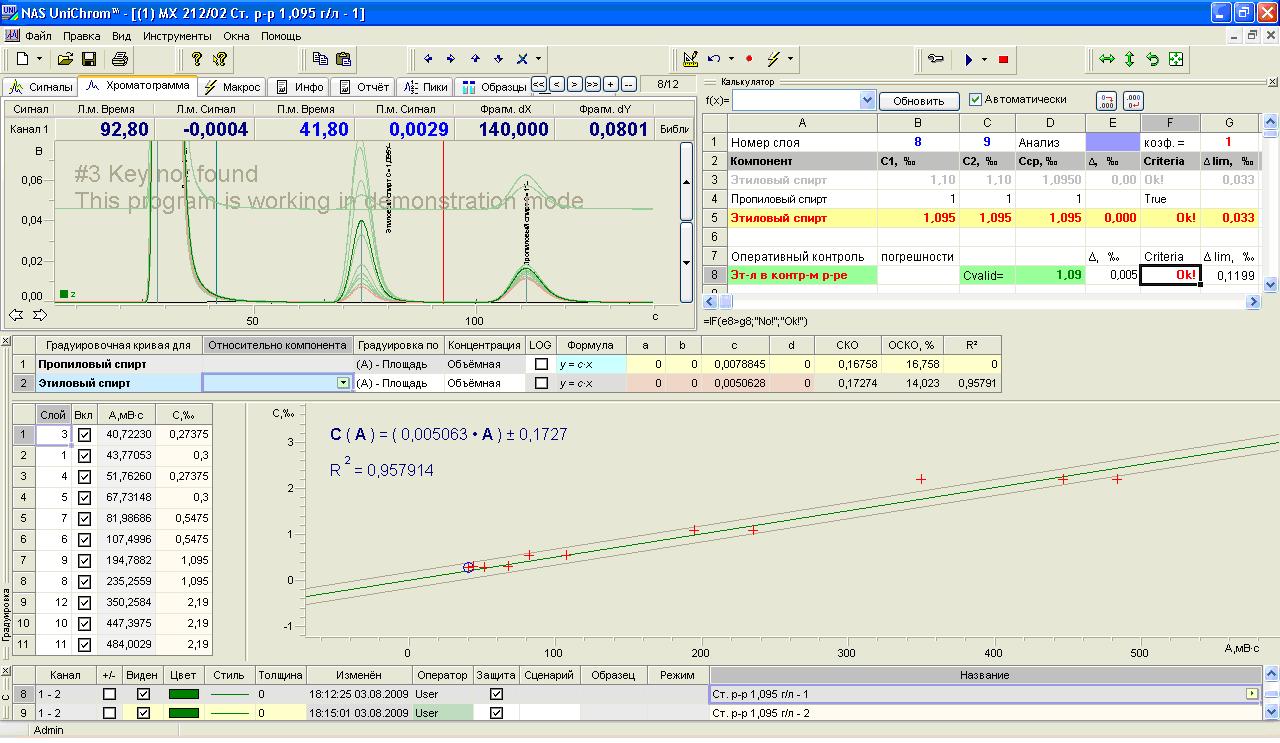Image resolution: width=1280 pixels, height=743 pixels.
Task: Fit chromatogram vertically with green double arrow
Action: (x=1130, y=59)
